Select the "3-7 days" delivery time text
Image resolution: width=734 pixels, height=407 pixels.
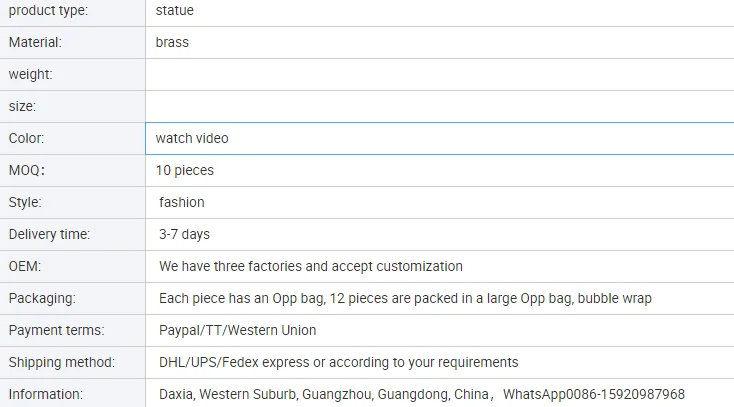[x=185, y=235]
